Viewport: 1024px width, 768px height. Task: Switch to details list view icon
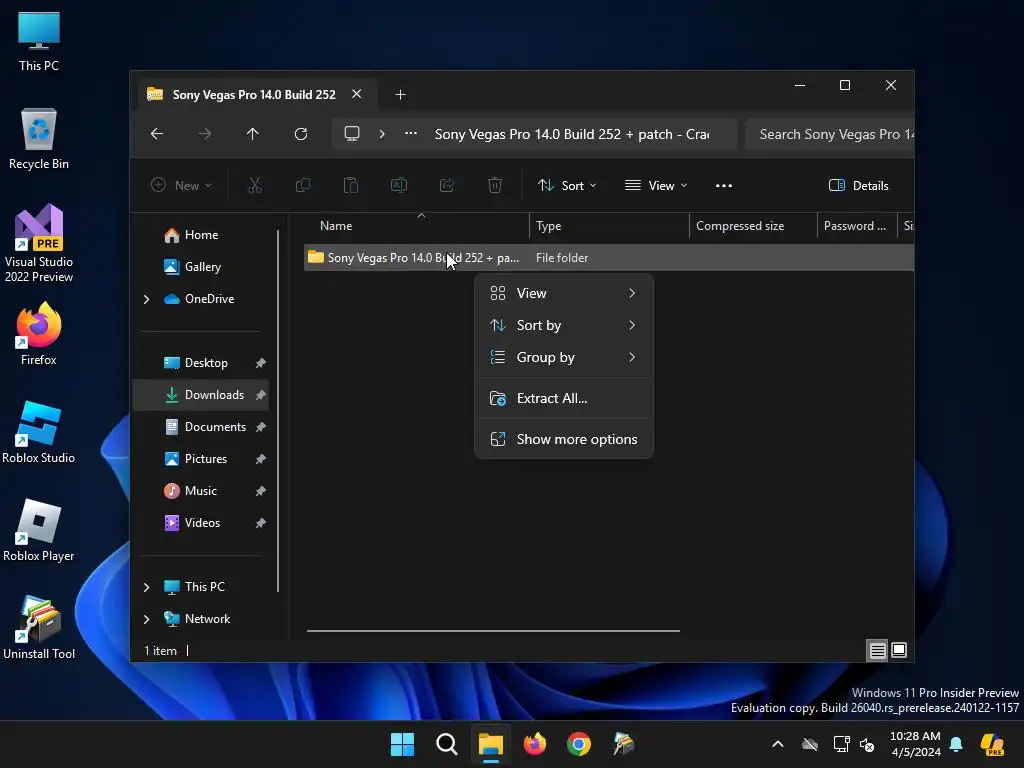(877, 650)
